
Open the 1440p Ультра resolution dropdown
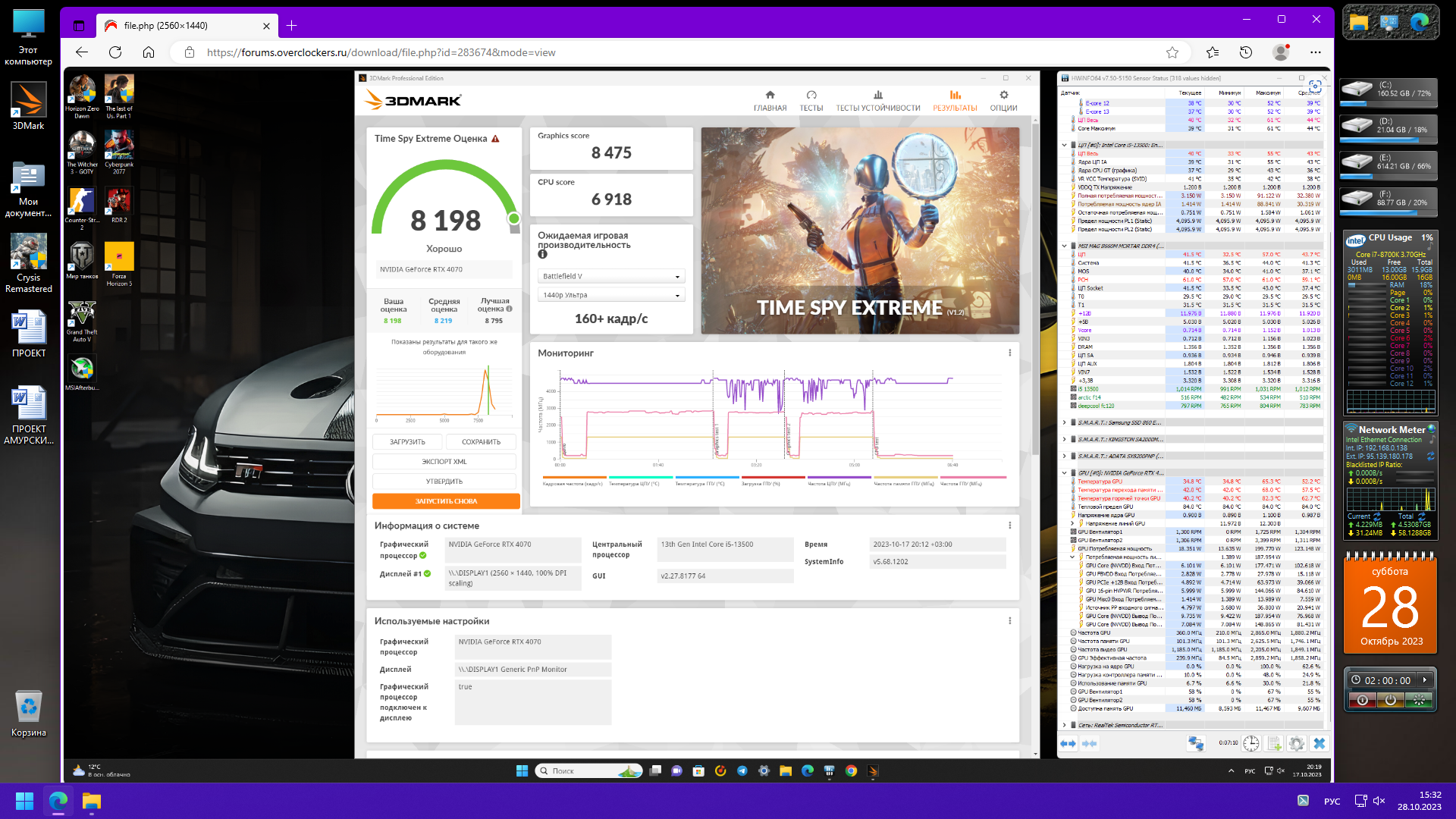(x=611, y=295)
